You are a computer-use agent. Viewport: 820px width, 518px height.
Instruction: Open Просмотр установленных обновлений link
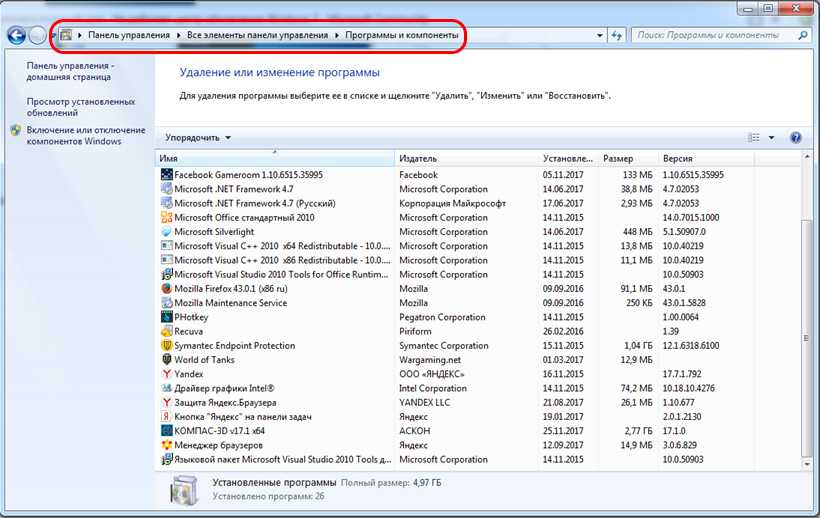point(81,107)
